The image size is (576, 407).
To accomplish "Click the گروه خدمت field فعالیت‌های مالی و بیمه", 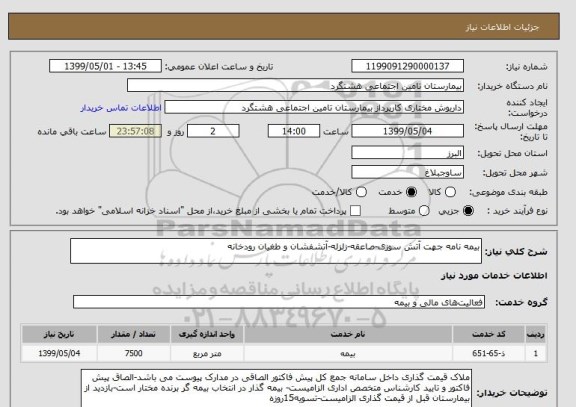I will click(279, 302).
